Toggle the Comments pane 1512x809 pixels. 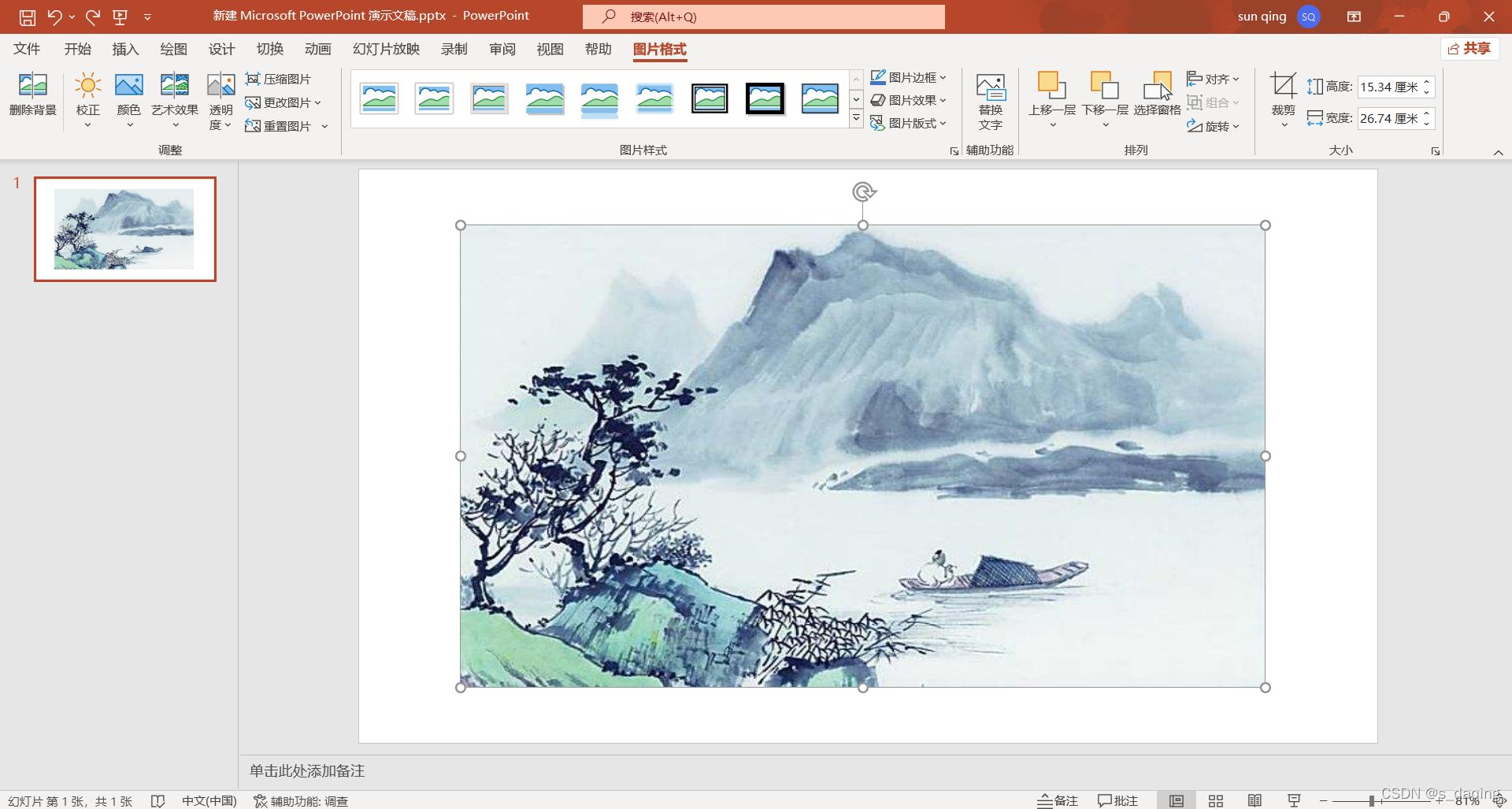(x=1117, y=800)
